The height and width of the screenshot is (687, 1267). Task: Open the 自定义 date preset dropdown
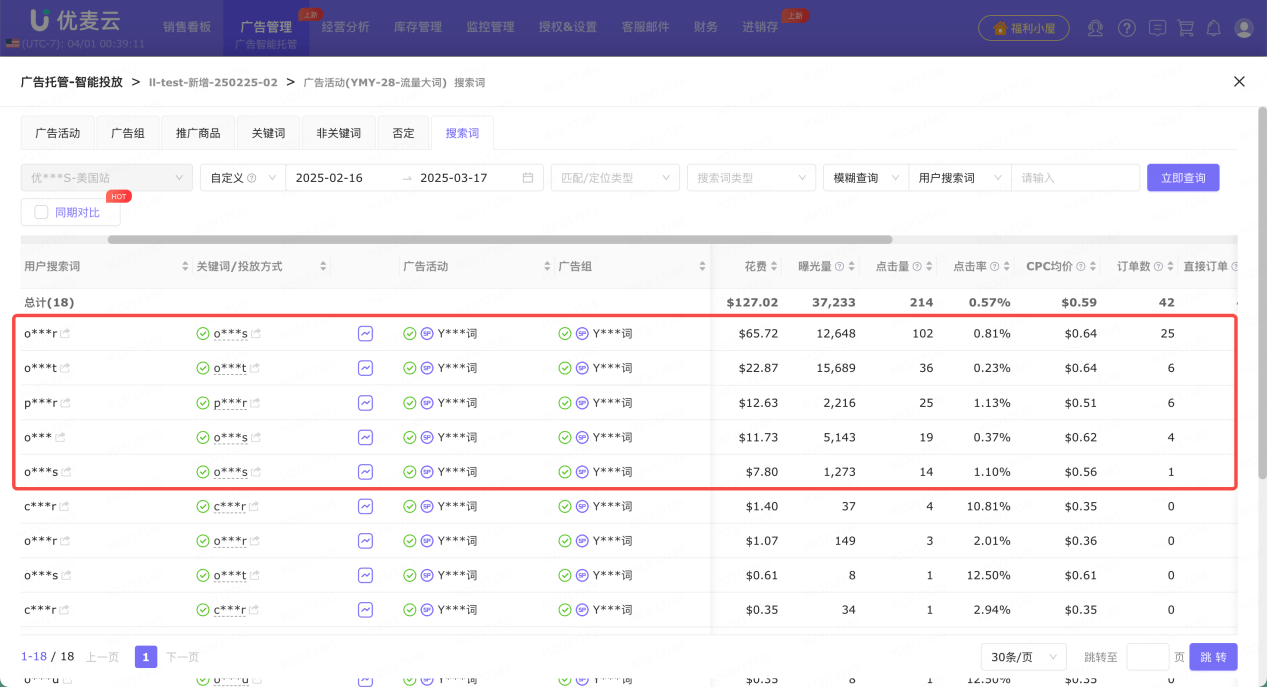click(243, 178)
